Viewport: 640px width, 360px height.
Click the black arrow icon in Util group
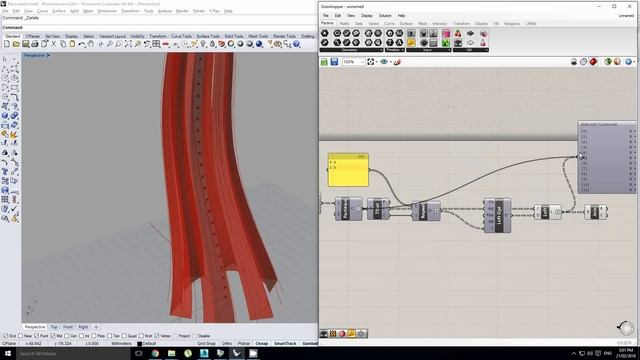click(x=471, y=33)
